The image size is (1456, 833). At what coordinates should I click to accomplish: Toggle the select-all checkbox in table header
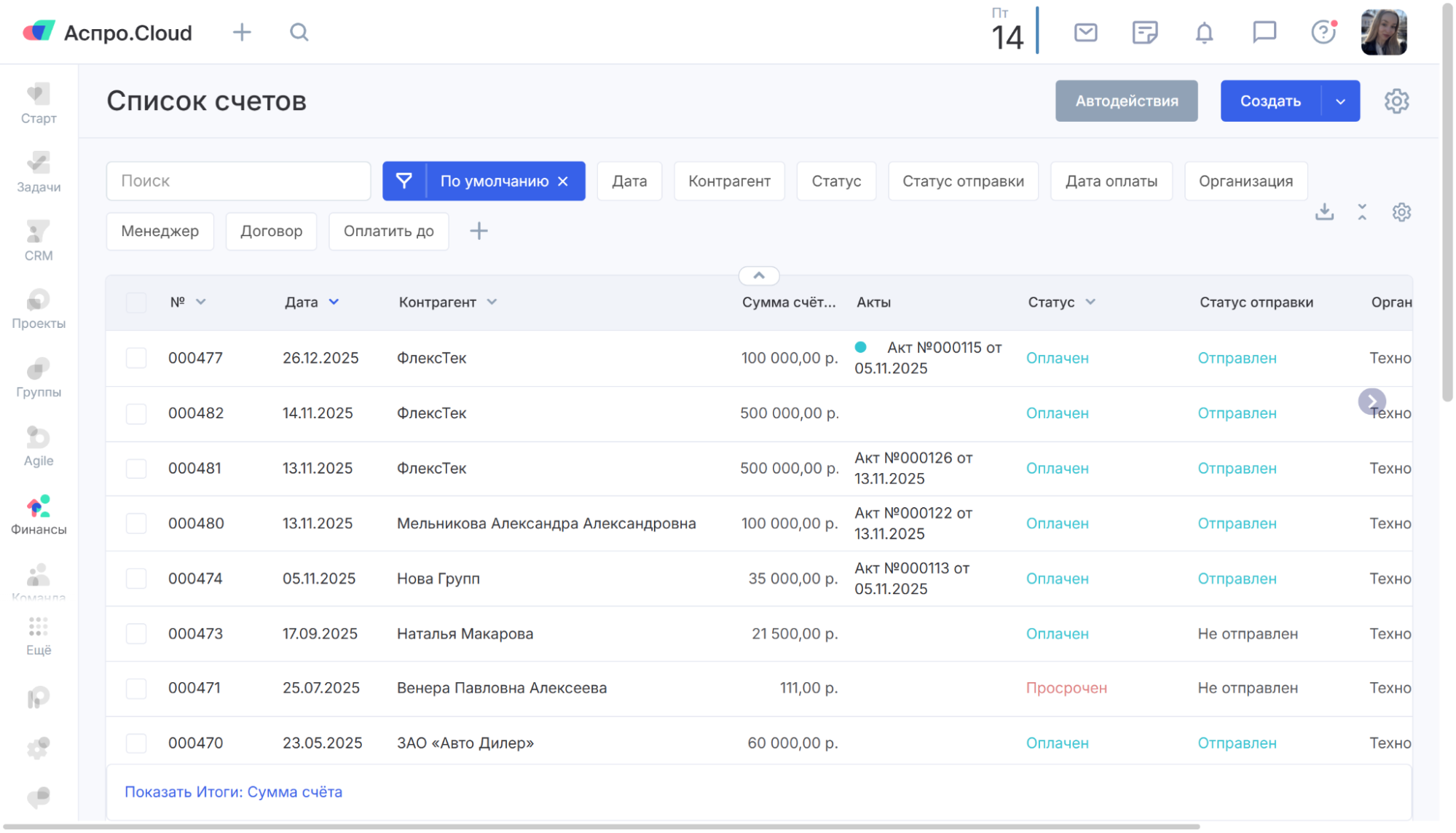(136, 302)
